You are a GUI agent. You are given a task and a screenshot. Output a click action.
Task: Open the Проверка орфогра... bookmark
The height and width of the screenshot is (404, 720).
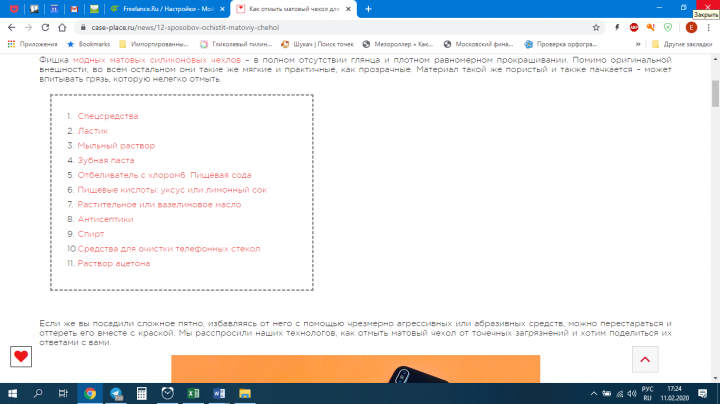[x=561, y=44]
